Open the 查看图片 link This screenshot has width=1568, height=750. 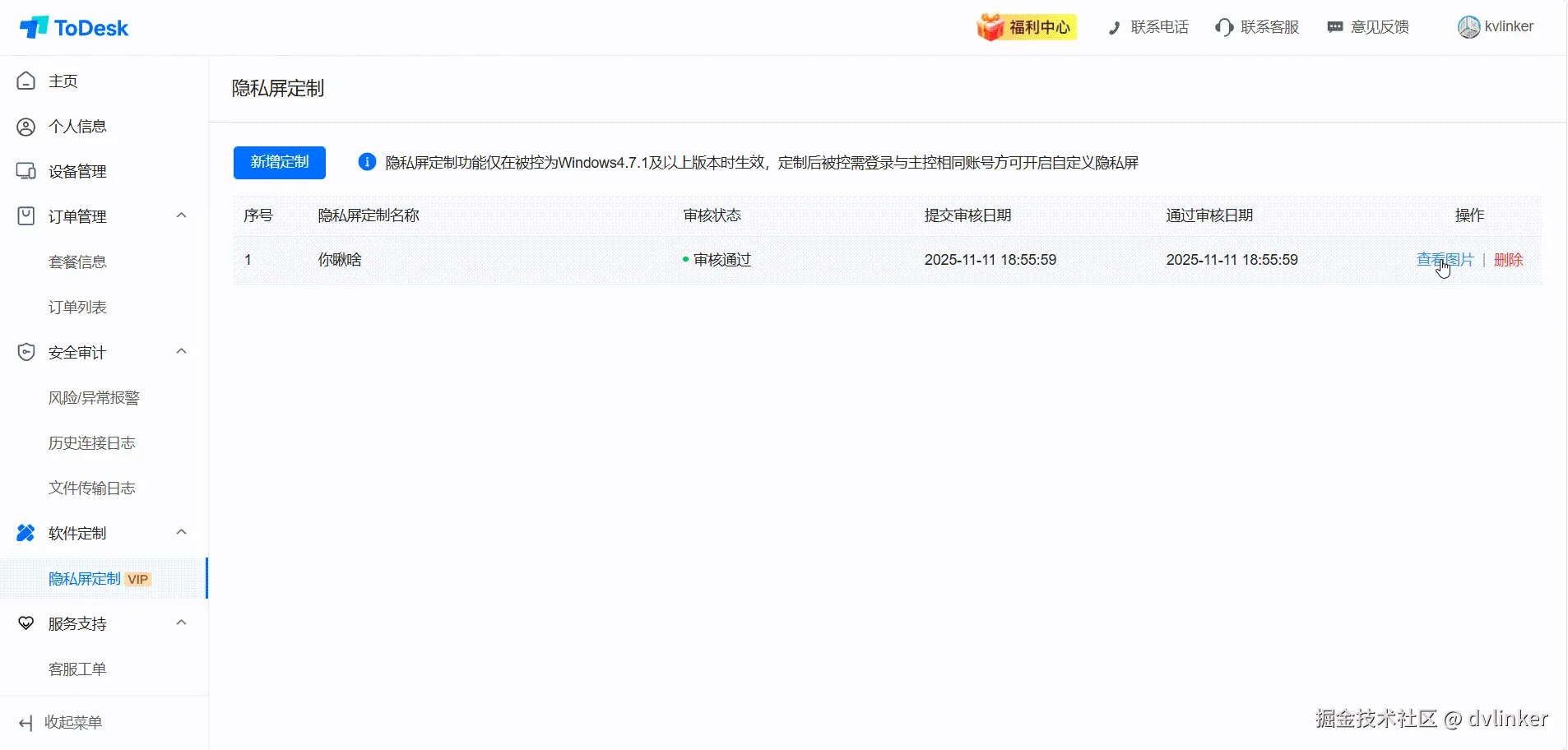pyautogui.click(x=1445, y=260)
